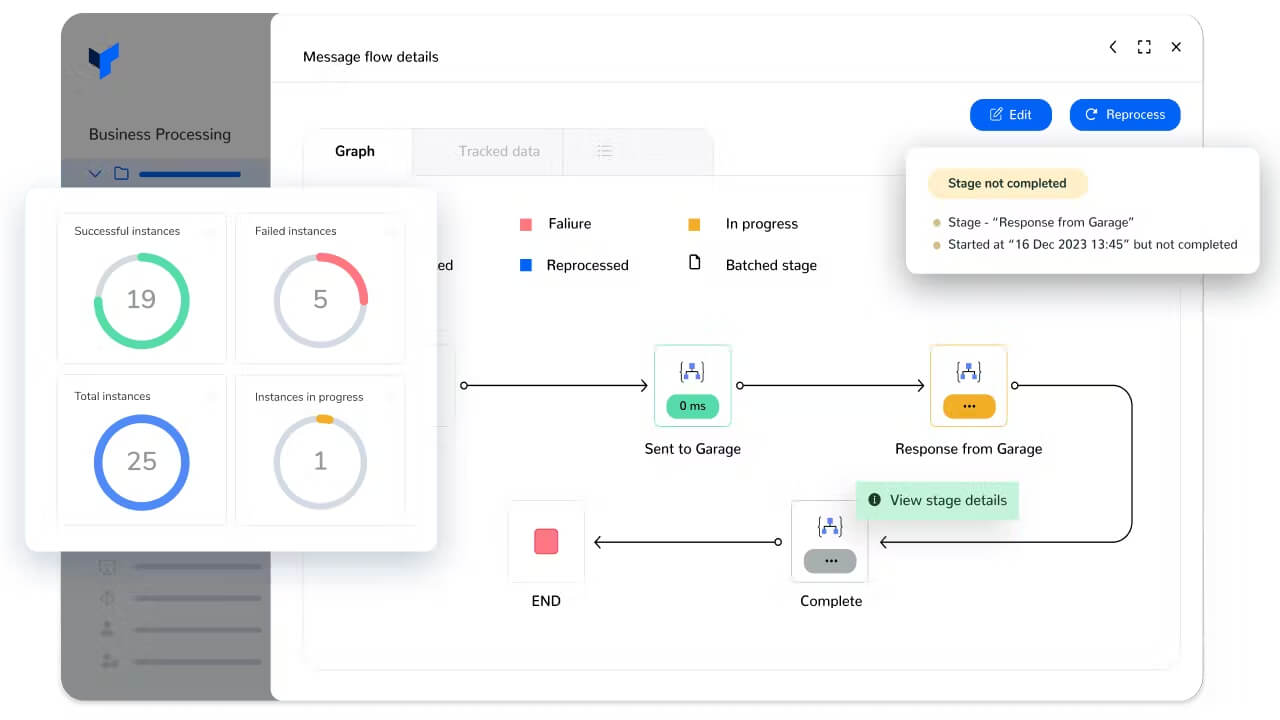Click the Batched stage legend label
Viewport: 1280px width, 720px height.
pos(771,265)
